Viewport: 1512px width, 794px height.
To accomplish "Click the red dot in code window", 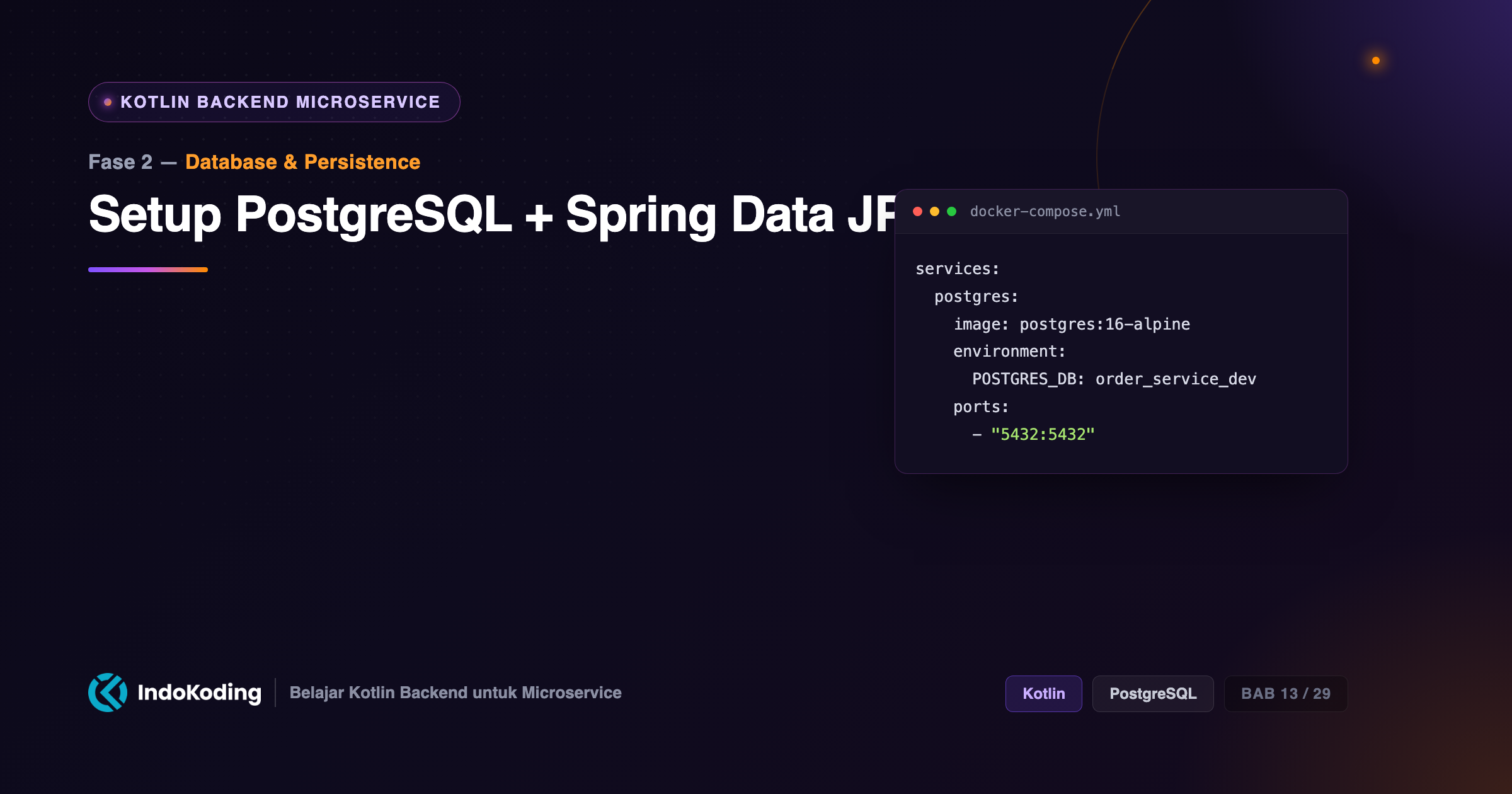I will (x=917, y=212).
